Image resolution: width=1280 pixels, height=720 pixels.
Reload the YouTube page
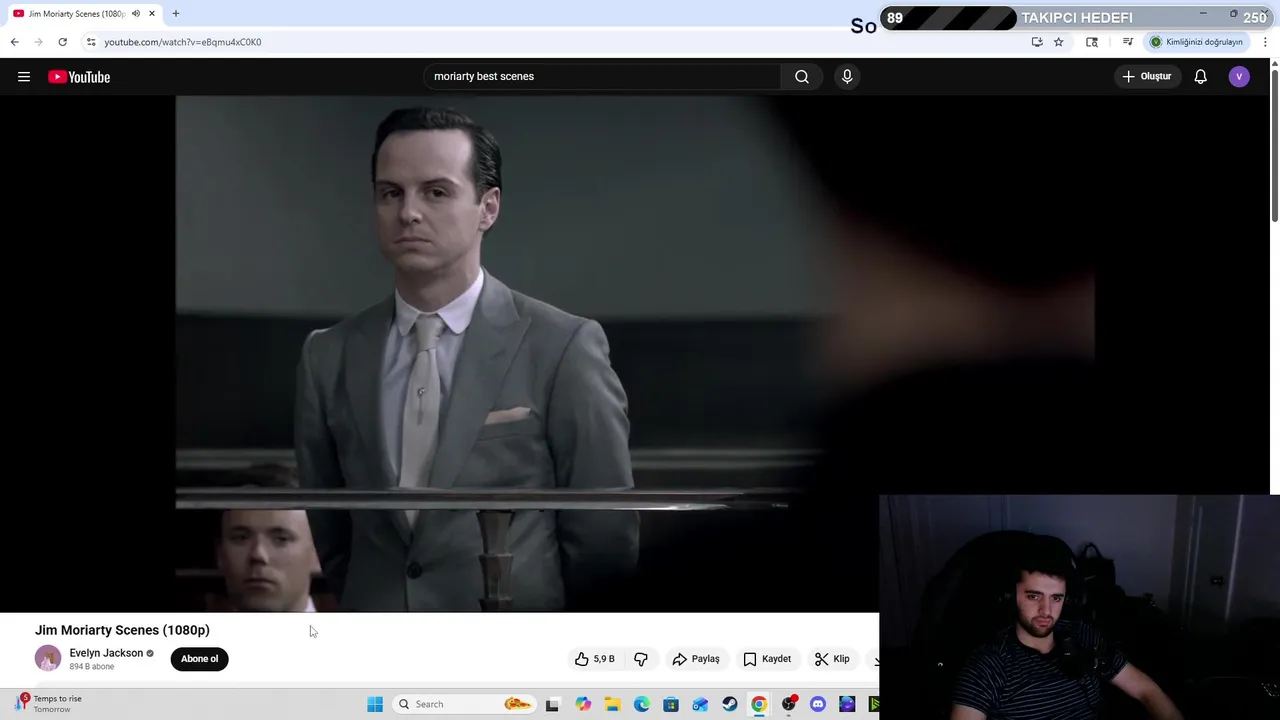click(62, 42)
